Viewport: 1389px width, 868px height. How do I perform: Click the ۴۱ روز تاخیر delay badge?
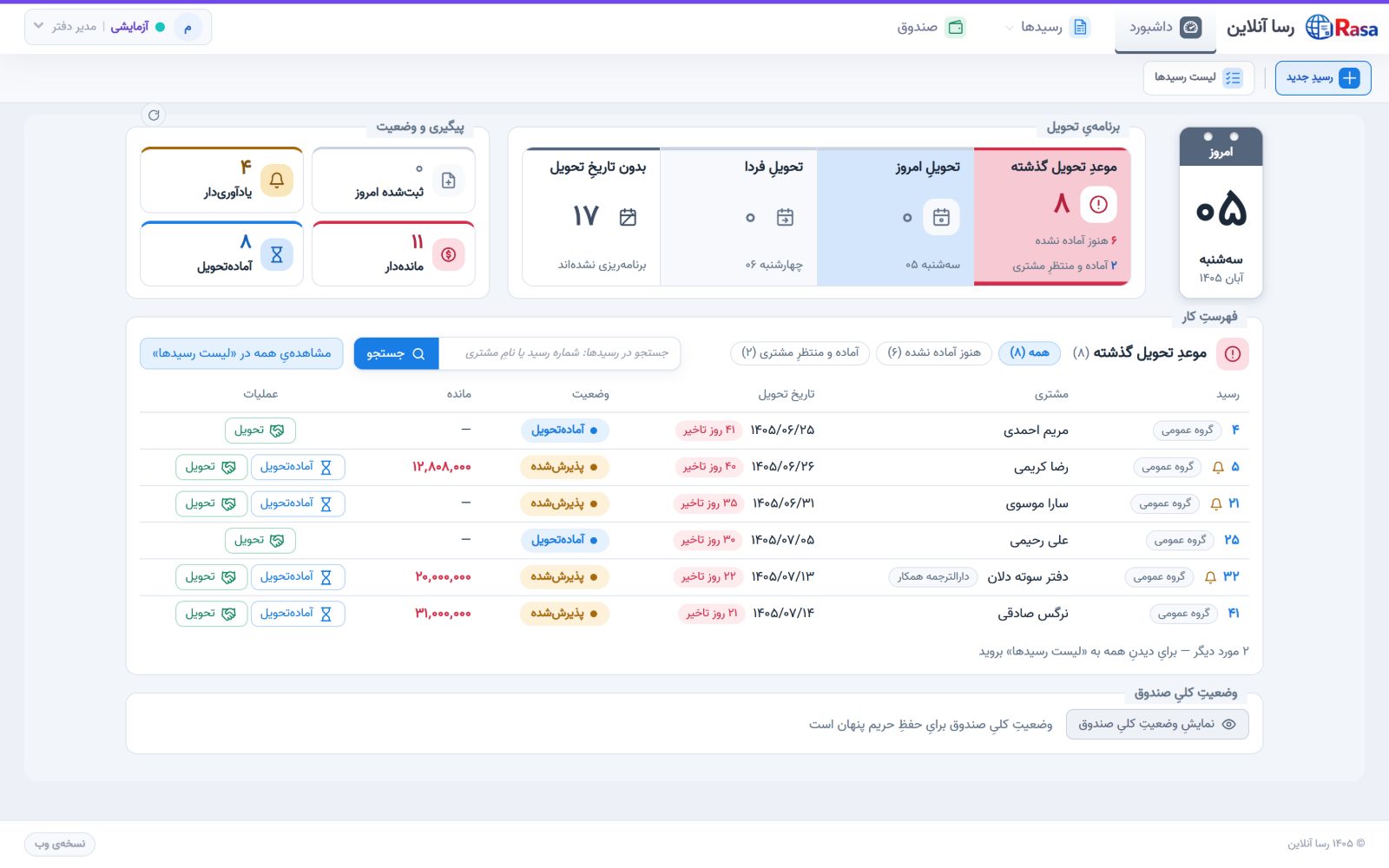709,431
